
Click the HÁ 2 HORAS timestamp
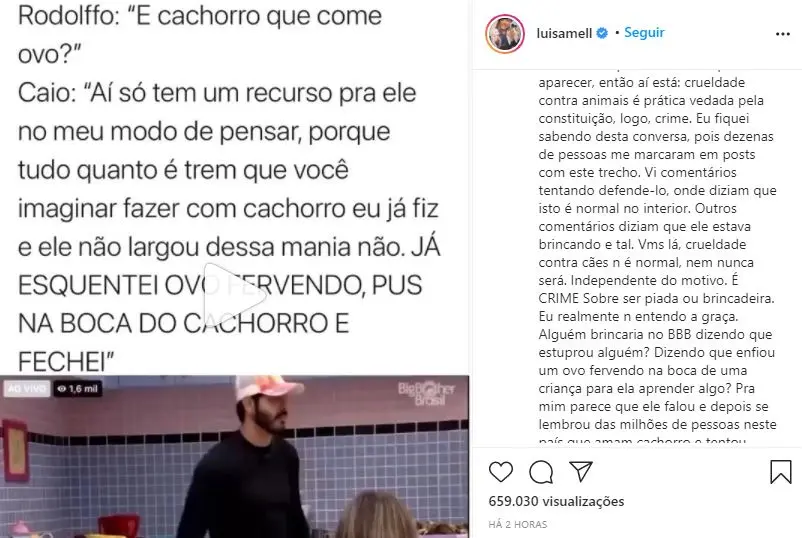click(x=518, y=524)
